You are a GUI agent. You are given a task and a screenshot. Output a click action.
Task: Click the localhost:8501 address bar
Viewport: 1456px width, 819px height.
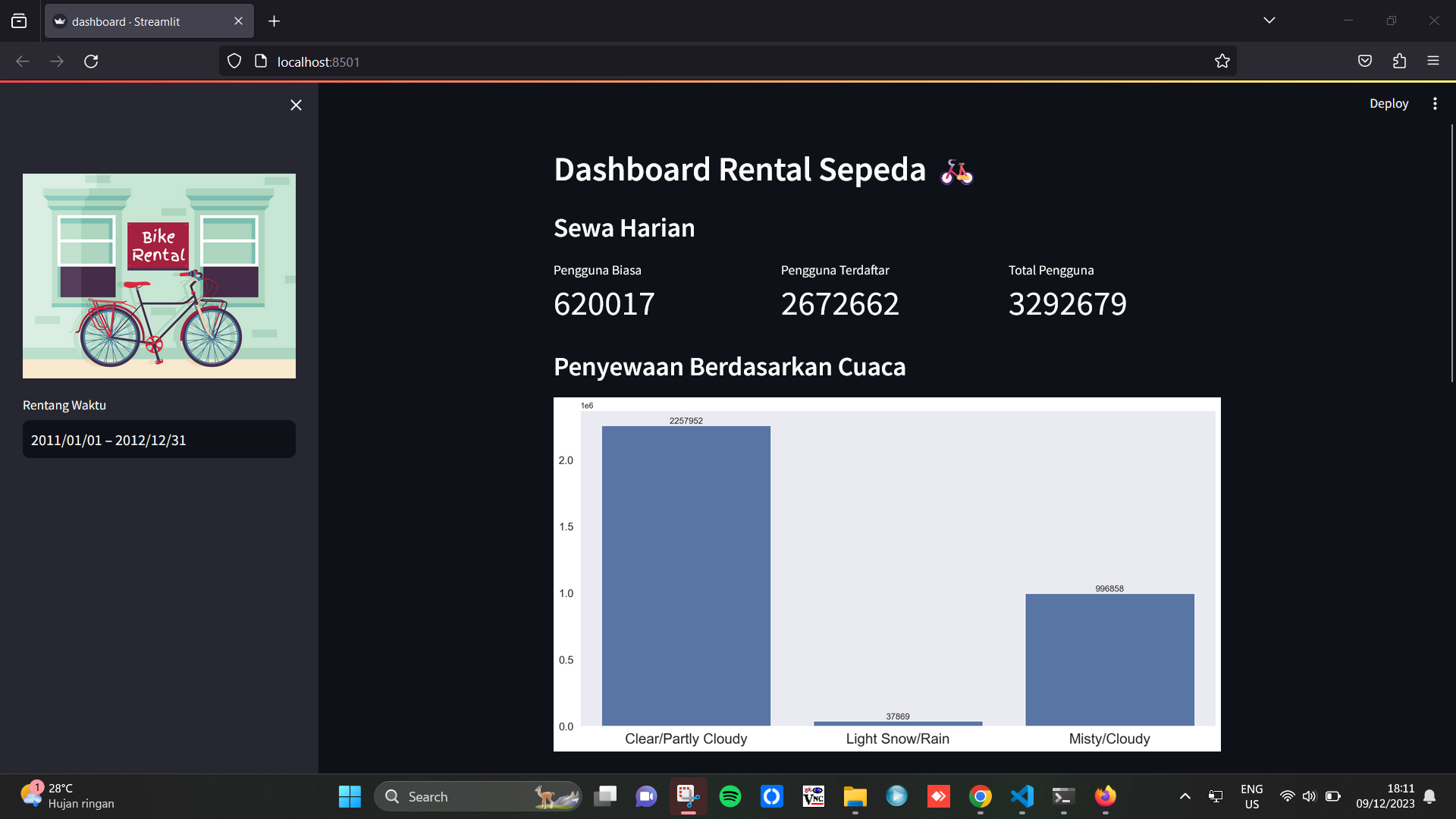[682, 61]
